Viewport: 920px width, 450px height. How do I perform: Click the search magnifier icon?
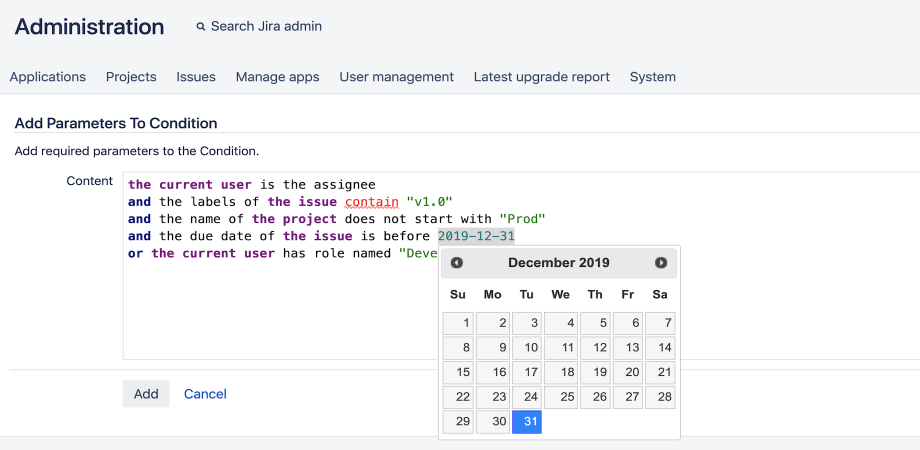coord(201,26)
